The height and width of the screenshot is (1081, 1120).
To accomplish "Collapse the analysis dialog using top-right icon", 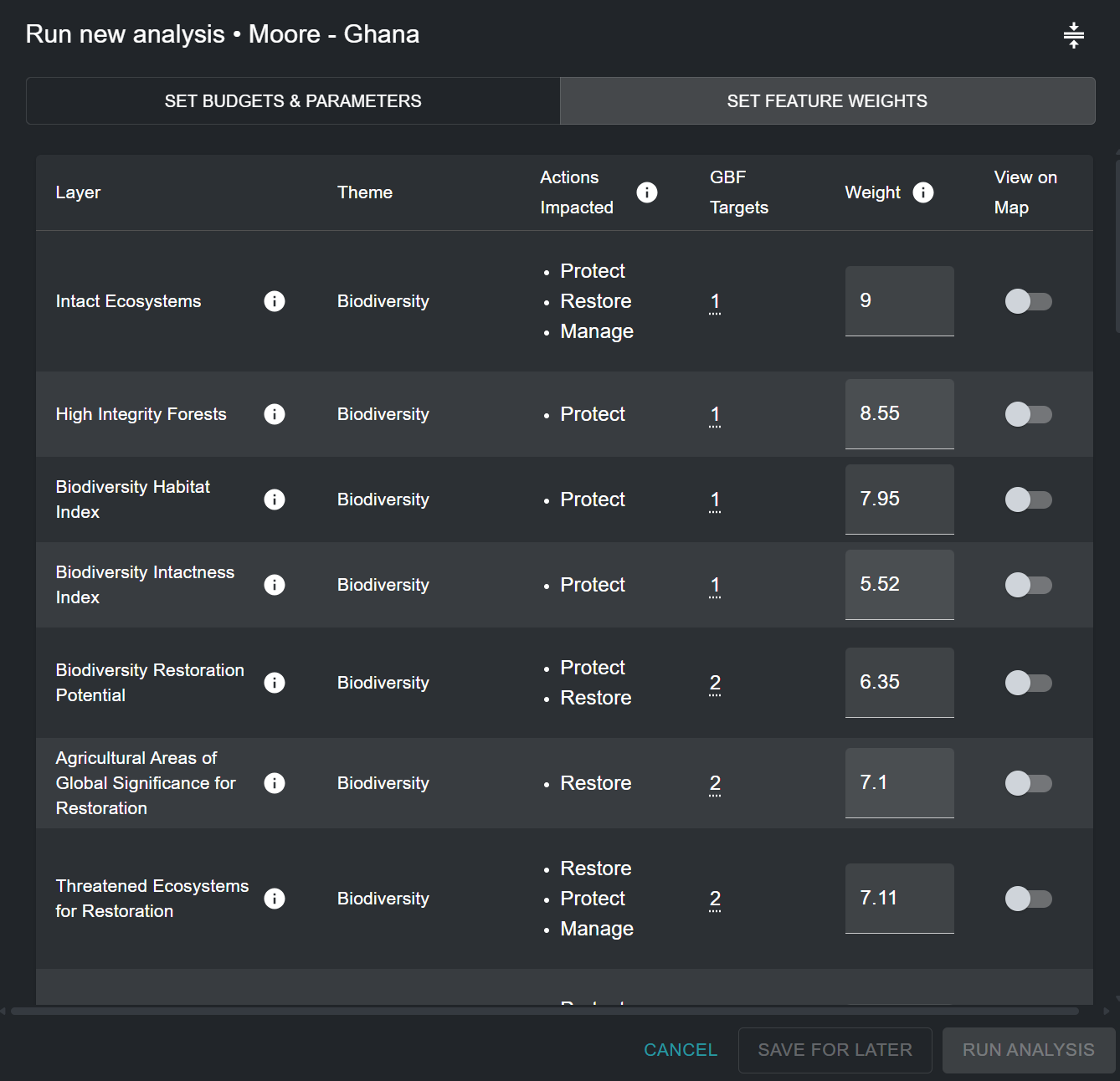I will pos(1073,35).
